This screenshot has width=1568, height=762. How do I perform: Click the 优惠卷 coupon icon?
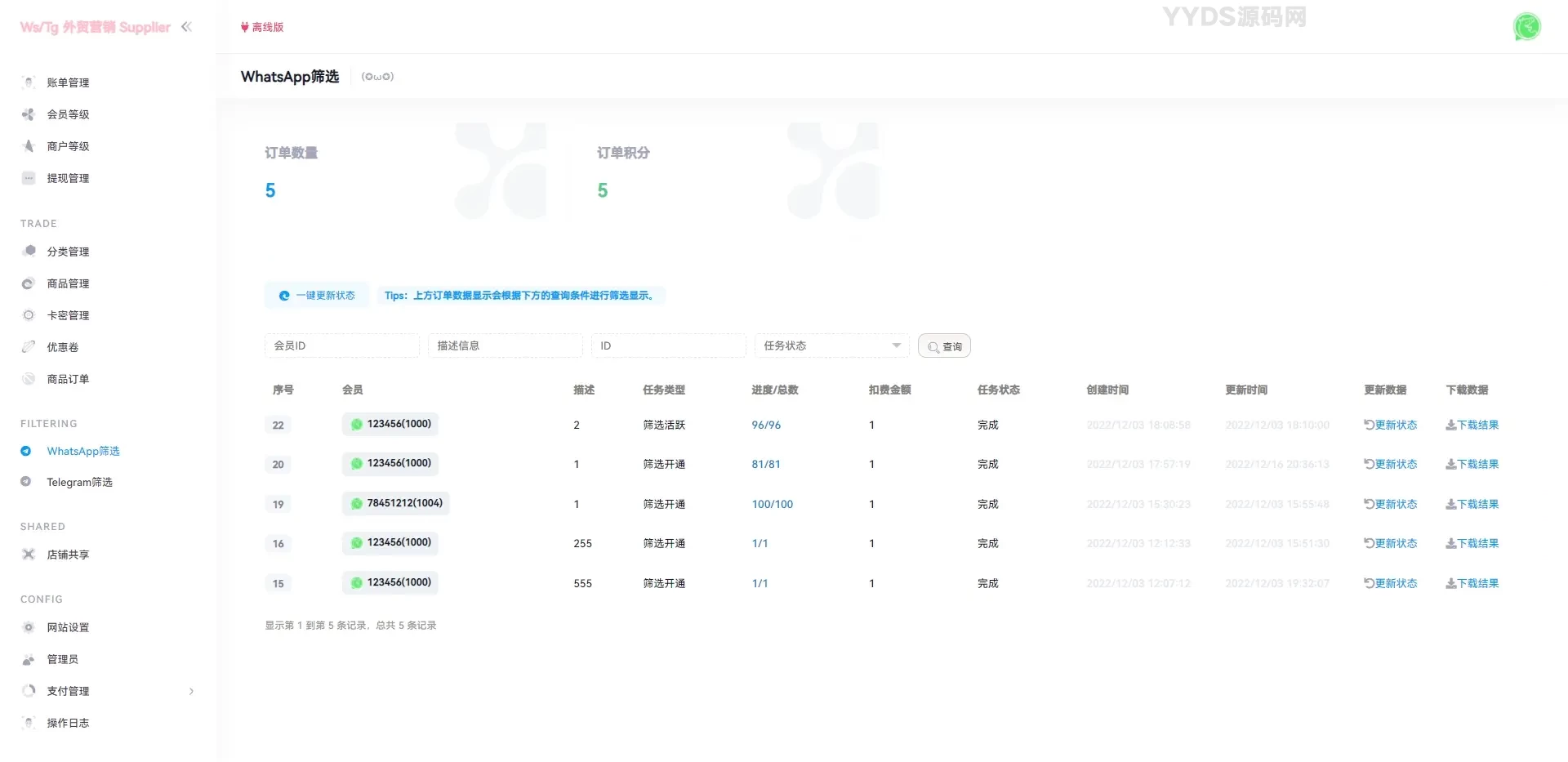pyautogui.click(x=29, y=347)
